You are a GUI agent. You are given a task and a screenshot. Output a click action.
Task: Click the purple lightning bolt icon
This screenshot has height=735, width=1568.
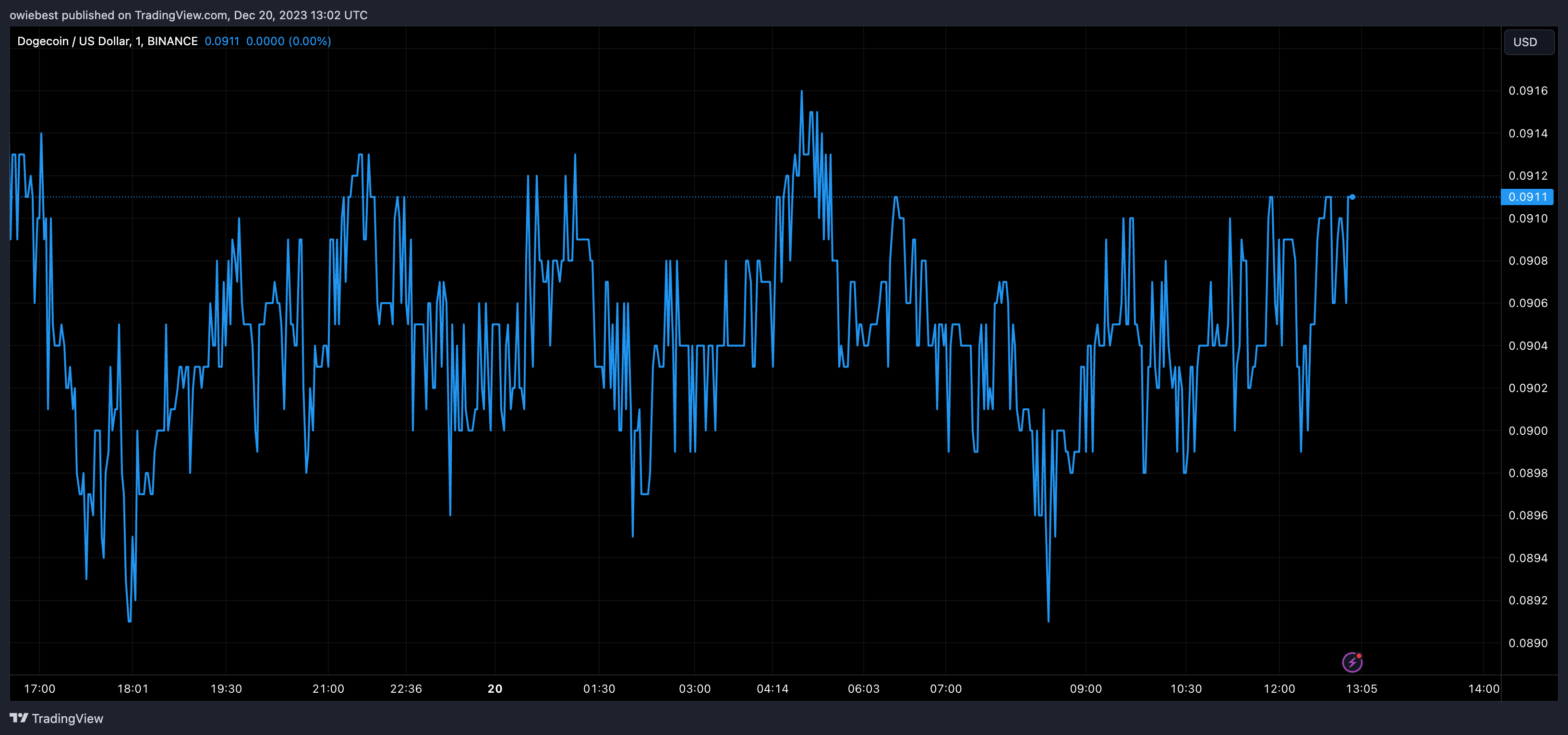[1352, 662]
